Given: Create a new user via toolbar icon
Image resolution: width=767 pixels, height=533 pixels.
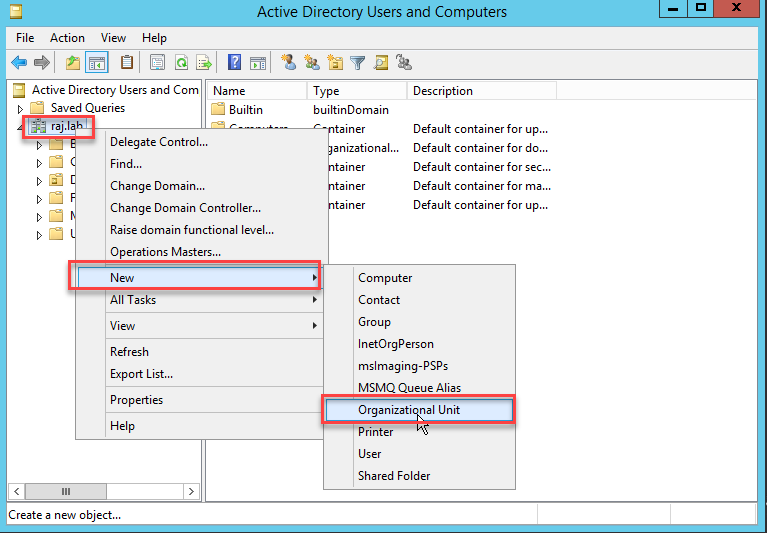Looking at the screenshot, I should click(x=289, y=62).
